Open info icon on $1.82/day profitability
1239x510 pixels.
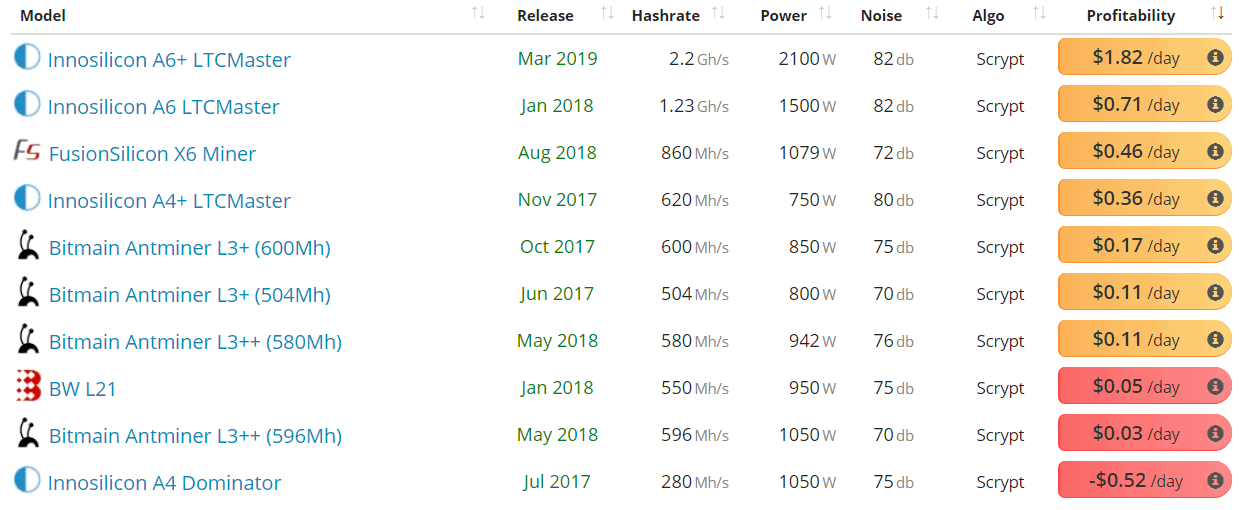coord(1215,58)
